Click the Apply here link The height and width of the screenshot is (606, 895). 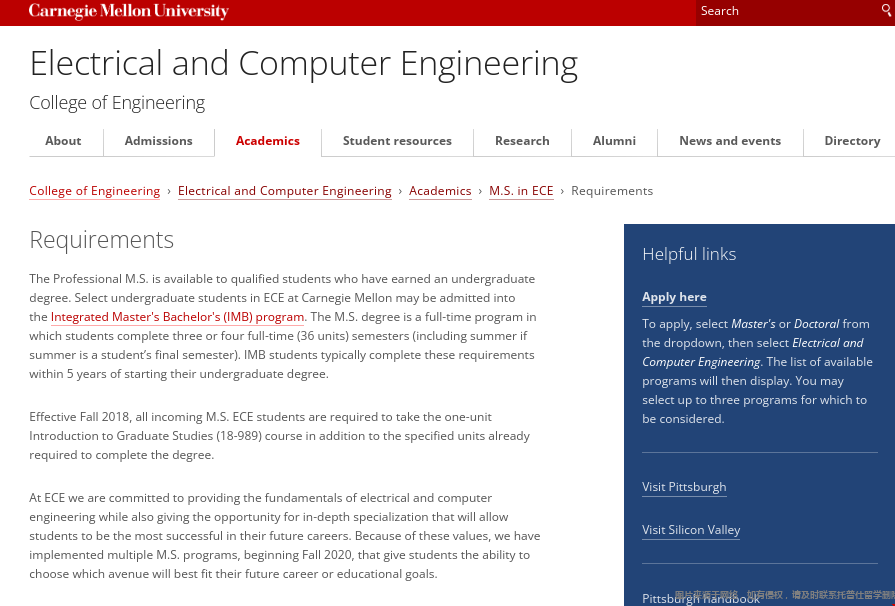pos(674,296)
